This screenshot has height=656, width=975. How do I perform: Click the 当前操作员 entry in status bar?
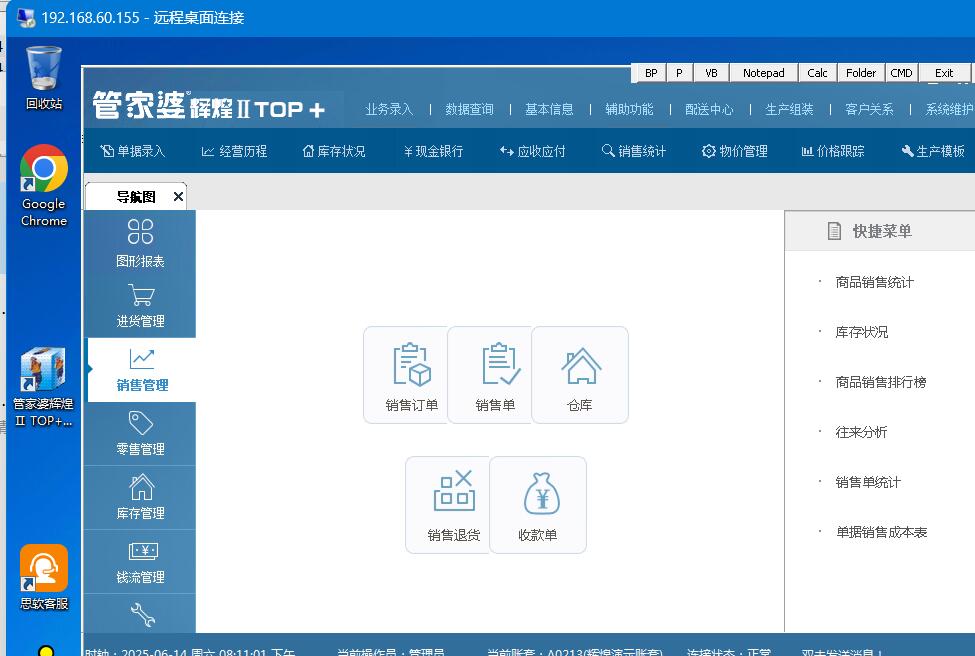coord(390,652)
